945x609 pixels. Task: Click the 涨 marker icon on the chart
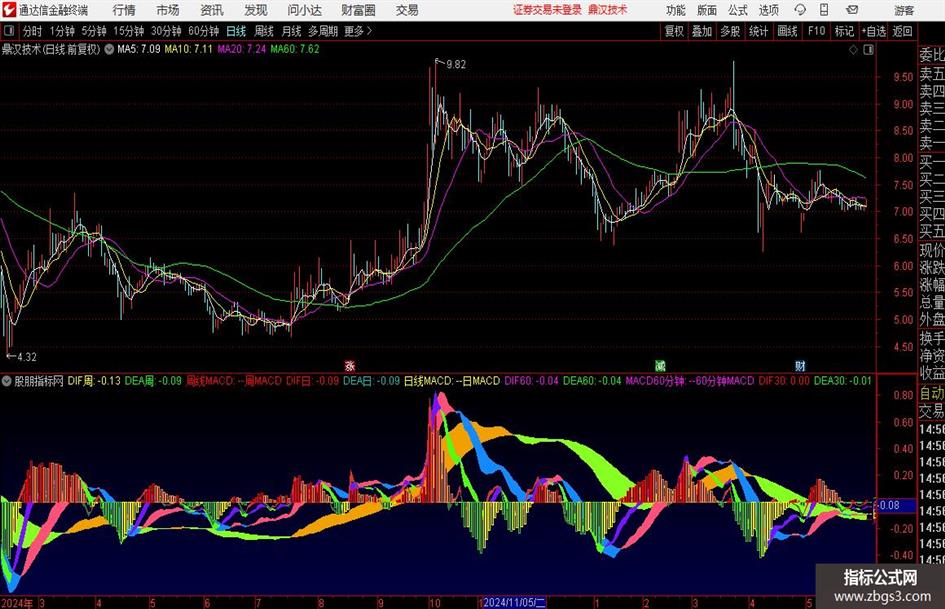coord(350,365)
